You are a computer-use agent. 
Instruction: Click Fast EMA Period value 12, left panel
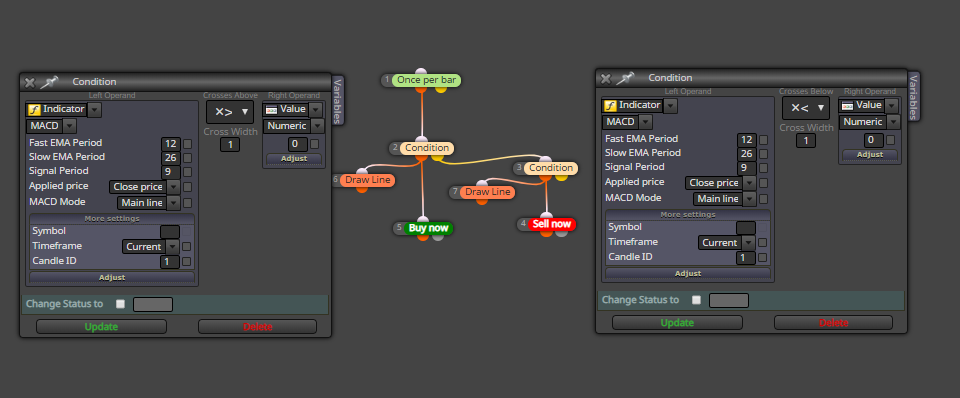tap(171, 144)
